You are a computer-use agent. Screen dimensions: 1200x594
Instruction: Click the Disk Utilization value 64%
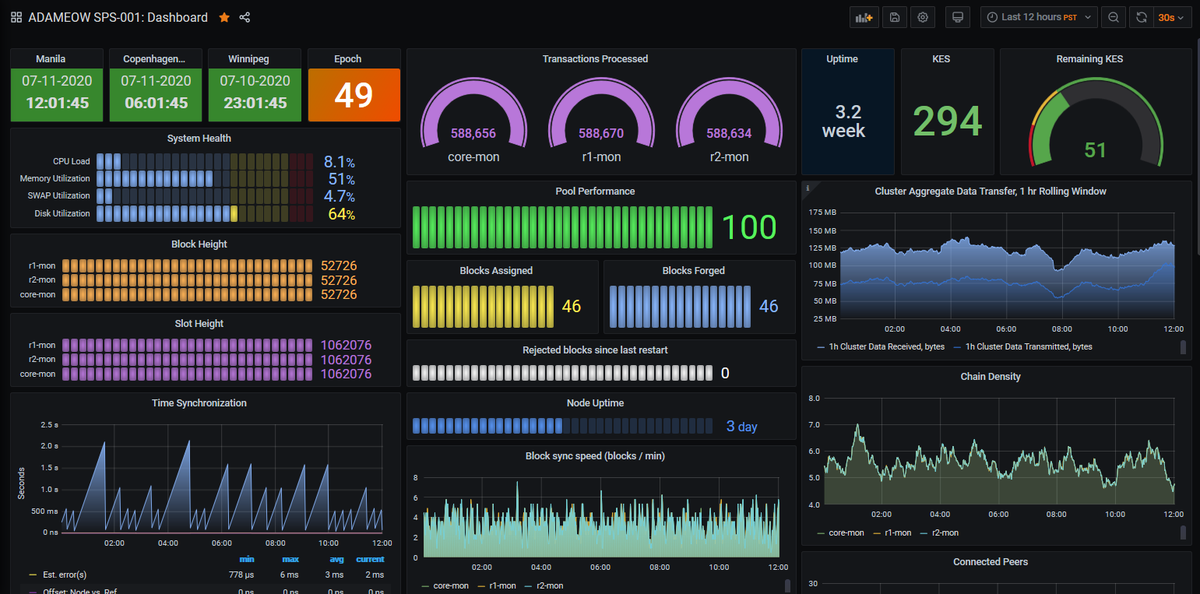[342, 214]
